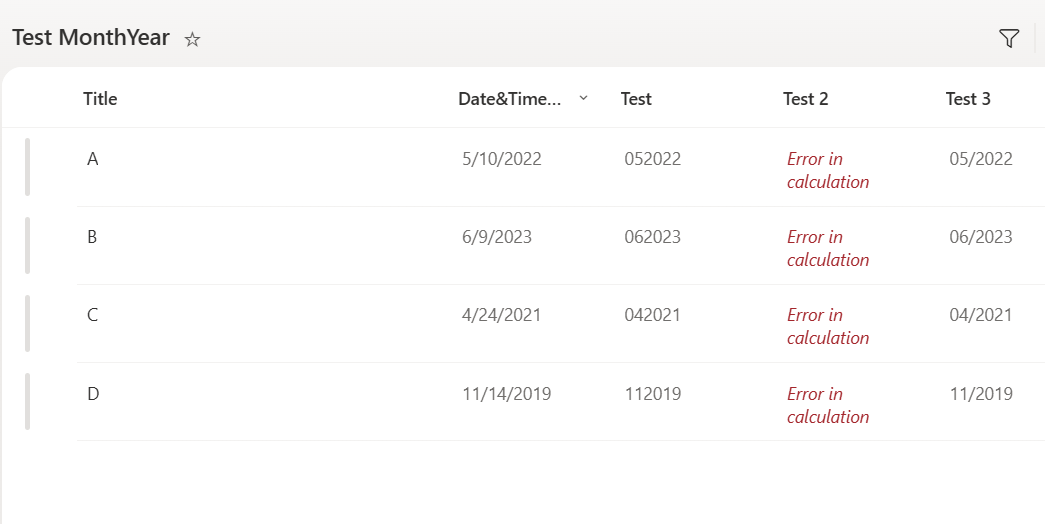The image size is (1045, 524).
Task: Click Test value 042021
Action: pos(652,315)
